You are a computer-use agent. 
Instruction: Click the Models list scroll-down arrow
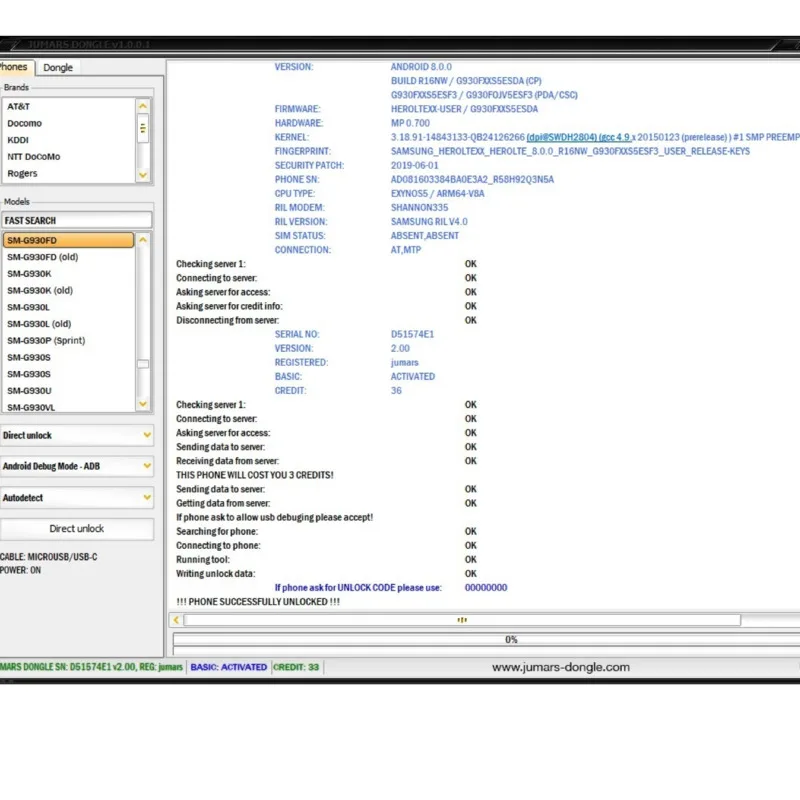pyautogui.click(x=143, y=404)
